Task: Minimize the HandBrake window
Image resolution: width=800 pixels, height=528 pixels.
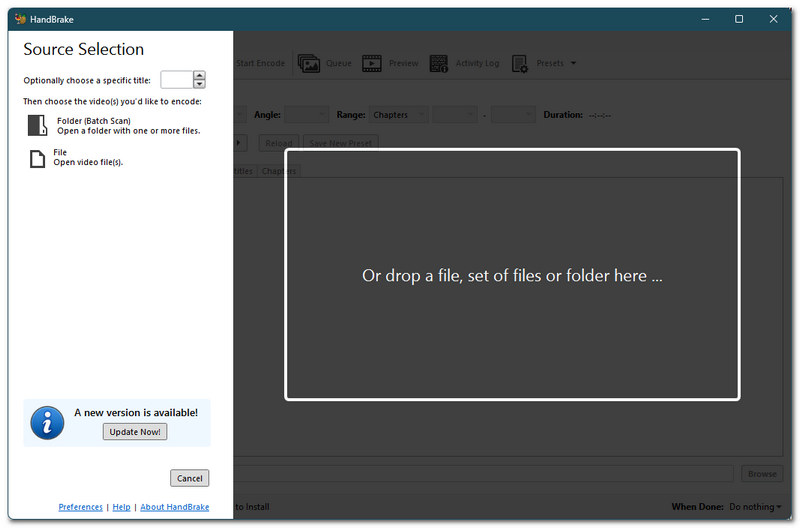Action: pos(705,19)
